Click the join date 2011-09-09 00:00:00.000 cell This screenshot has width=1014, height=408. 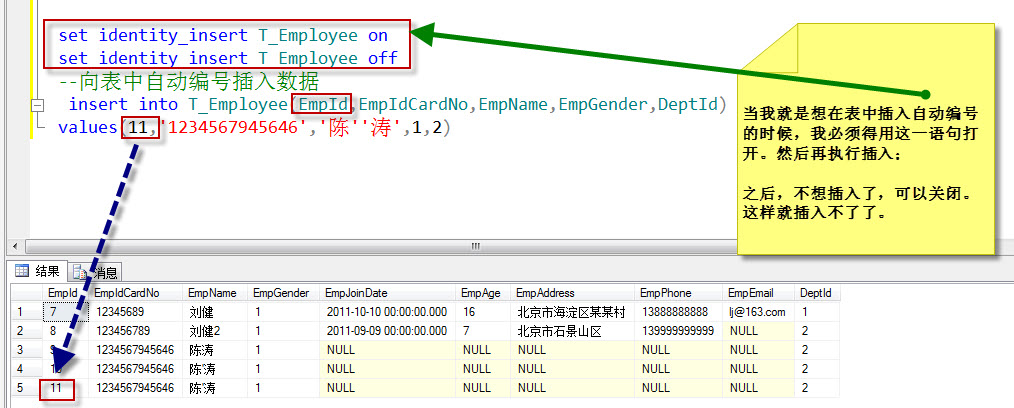pos(389,331)
